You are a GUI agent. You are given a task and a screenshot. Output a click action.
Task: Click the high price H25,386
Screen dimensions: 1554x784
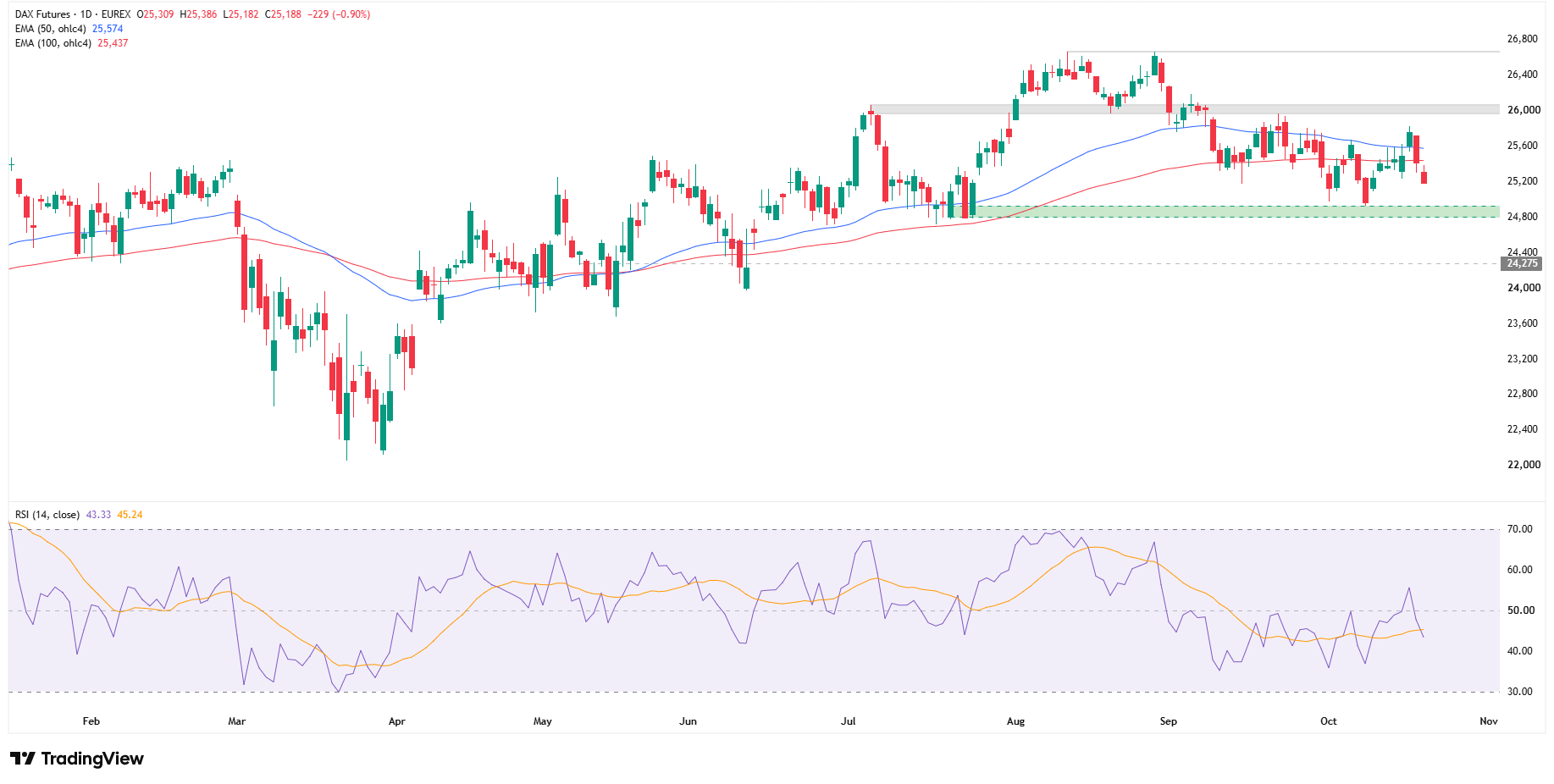click(x=198, y=14)
